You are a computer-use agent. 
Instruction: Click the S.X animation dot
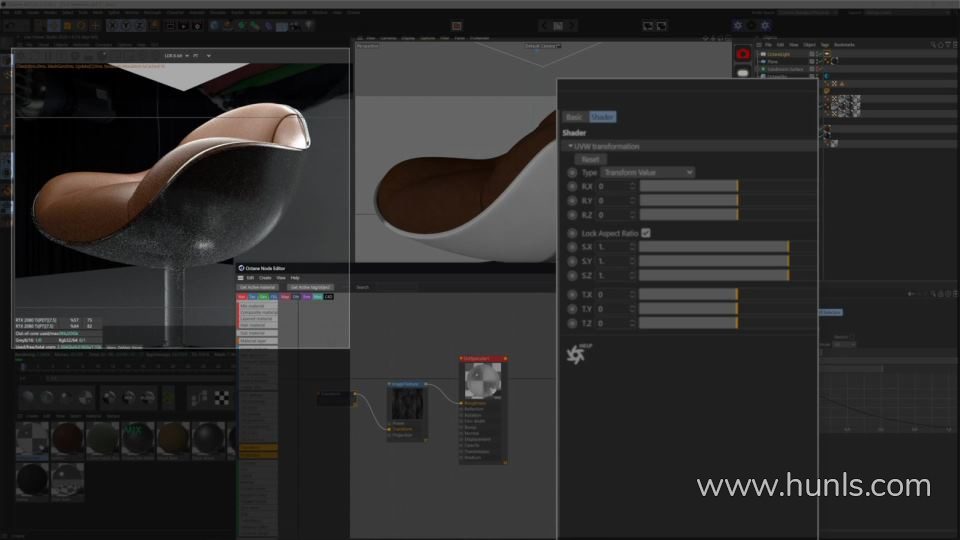(572, 247)
